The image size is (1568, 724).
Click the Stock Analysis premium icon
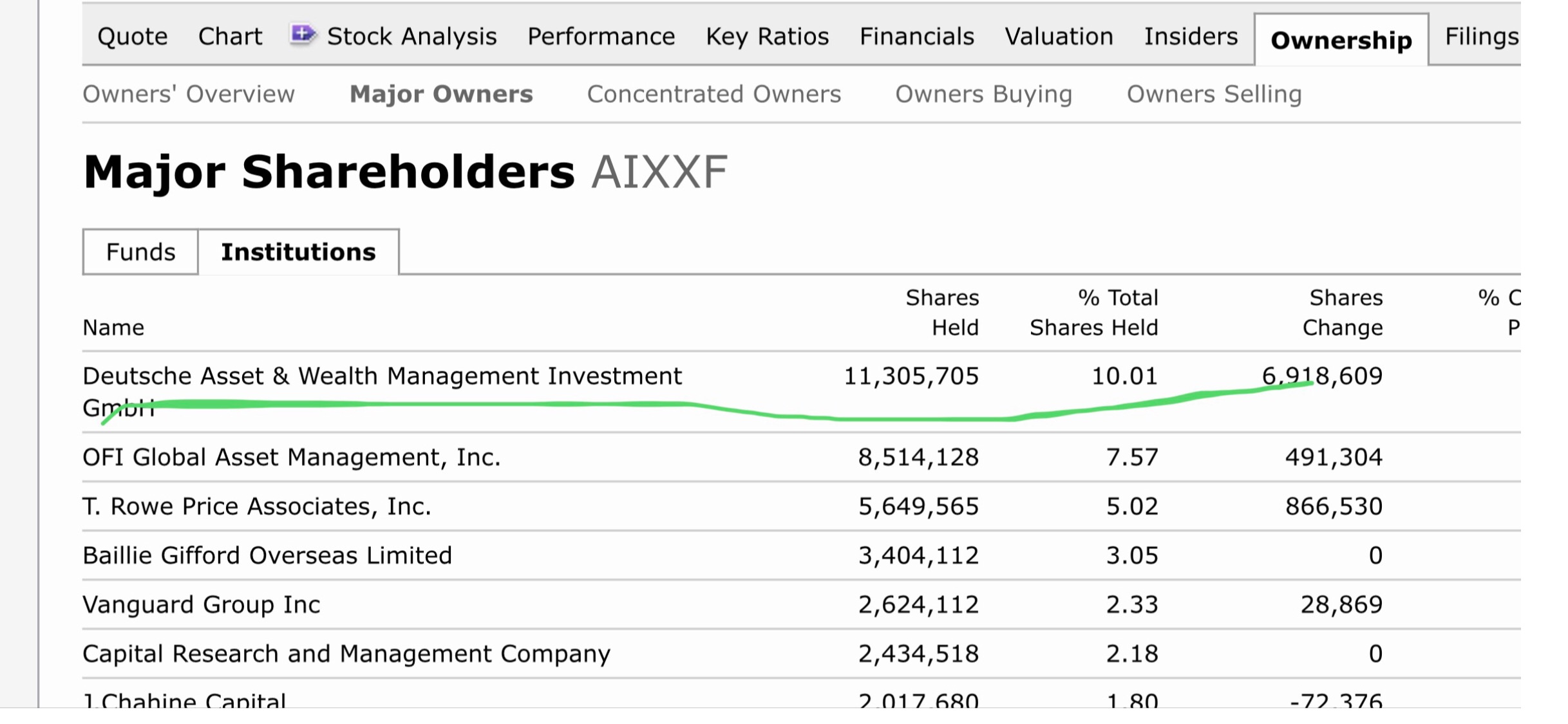302,34
